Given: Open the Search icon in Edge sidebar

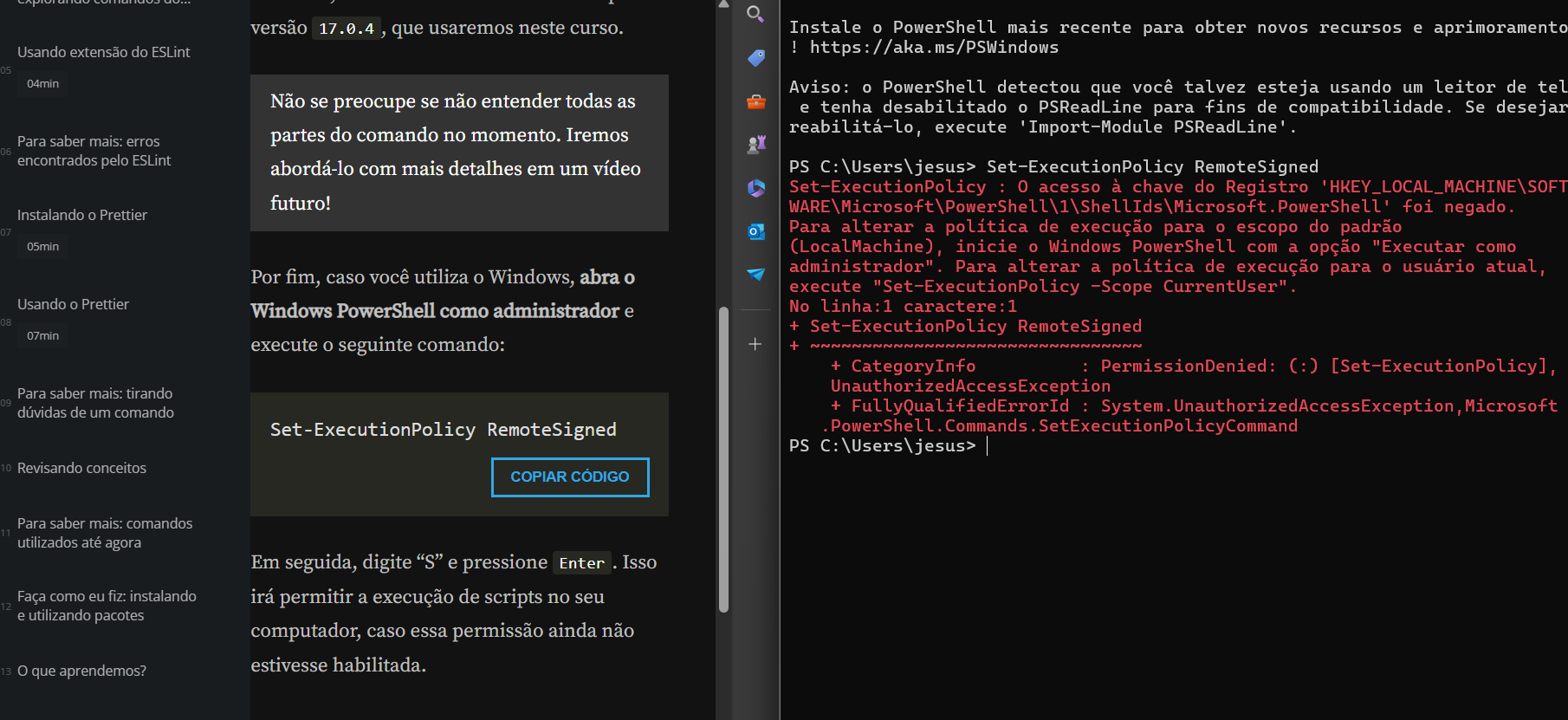Looking at the screenshot, I should 755,14.
